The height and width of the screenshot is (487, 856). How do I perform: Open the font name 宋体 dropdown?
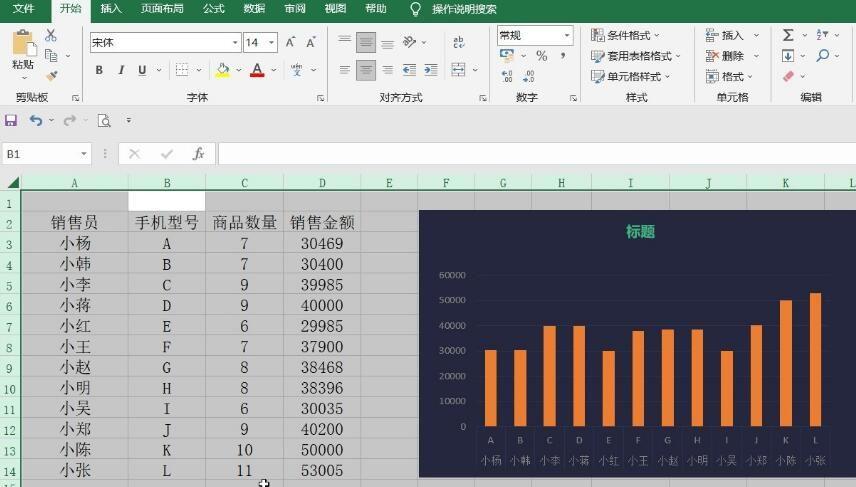click(235, 42)
